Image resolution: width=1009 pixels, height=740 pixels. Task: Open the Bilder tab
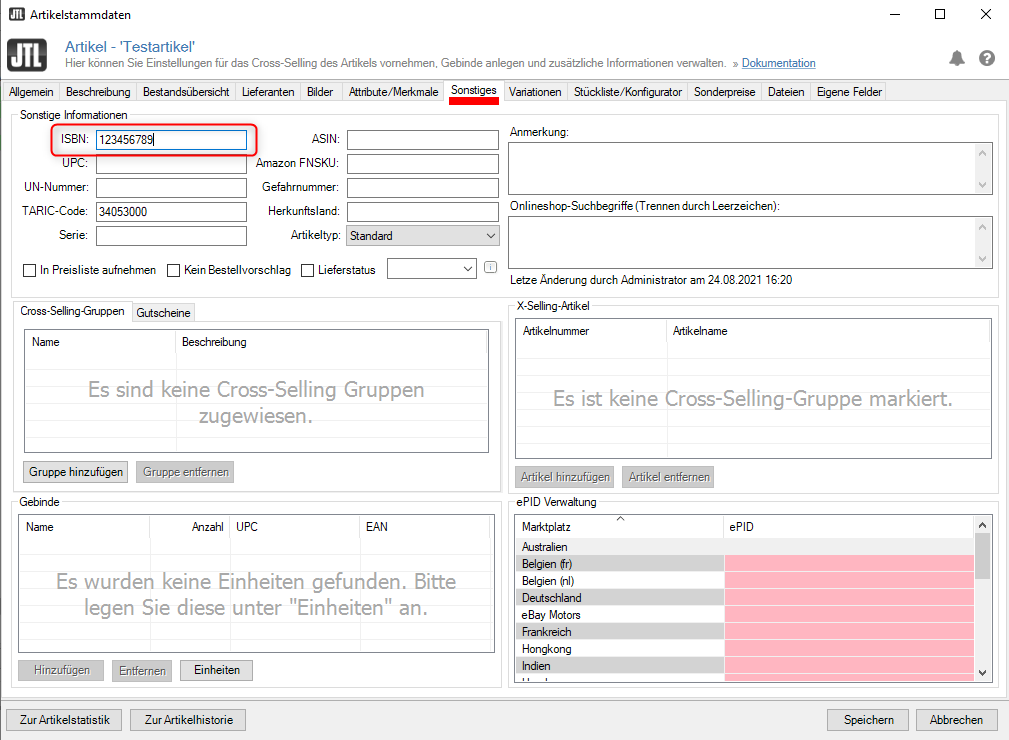[320, 92]
